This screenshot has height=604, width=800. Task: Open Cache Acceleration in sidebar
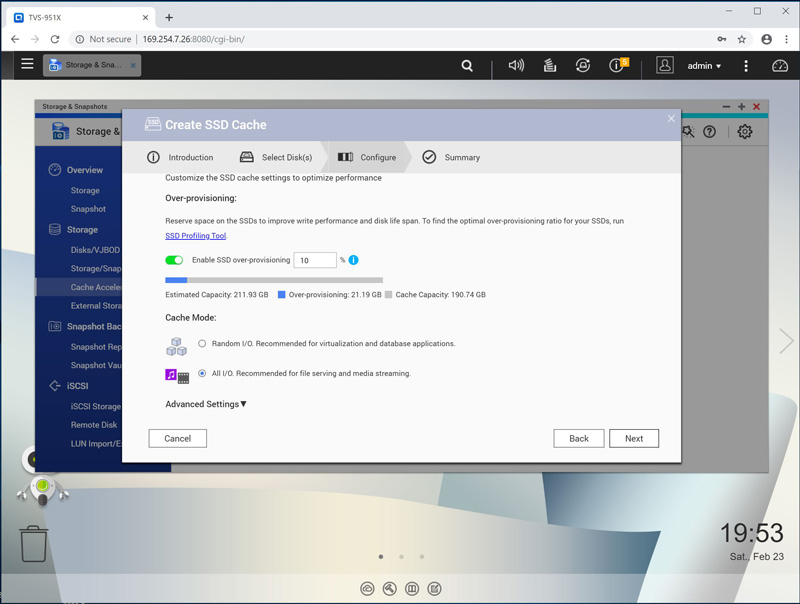click(x=95, y=287)
